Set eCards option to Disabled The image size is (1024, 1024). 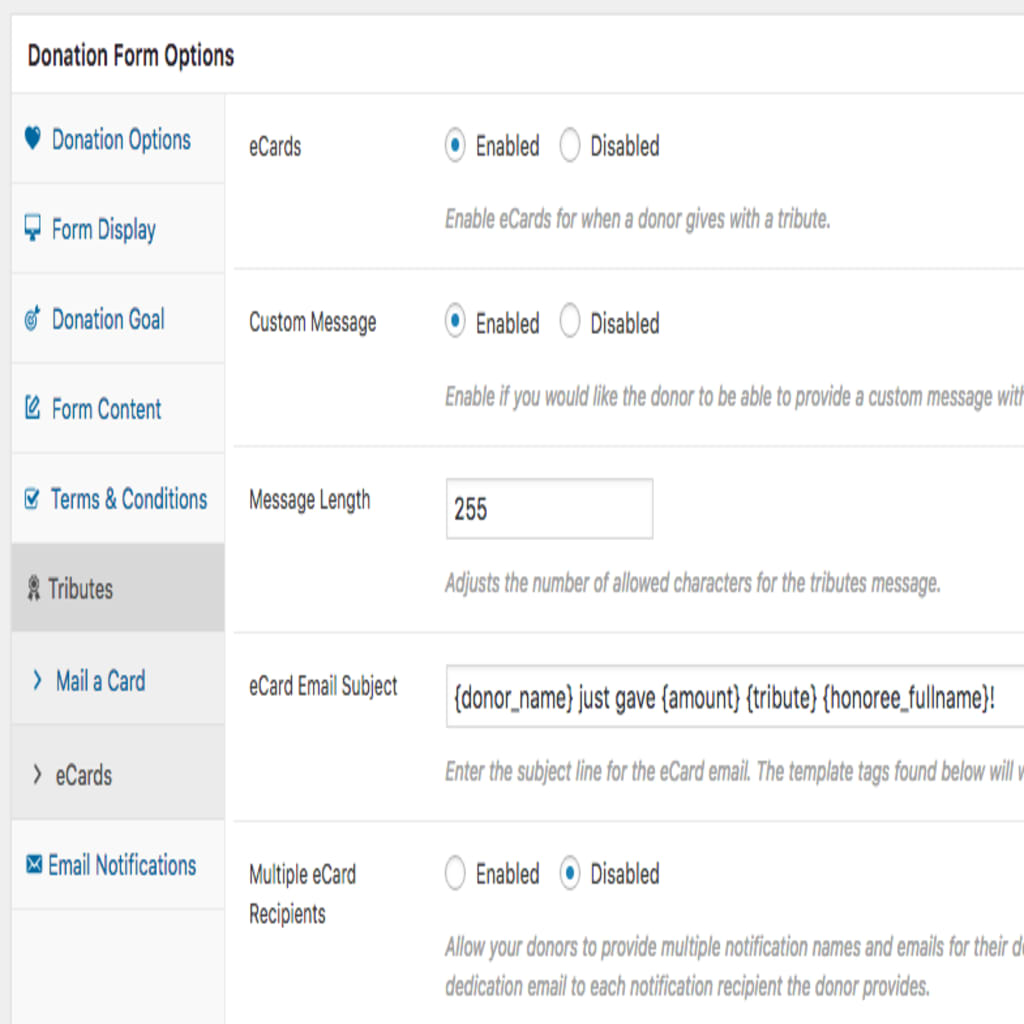pyautogui.click(x=569, y=145)
